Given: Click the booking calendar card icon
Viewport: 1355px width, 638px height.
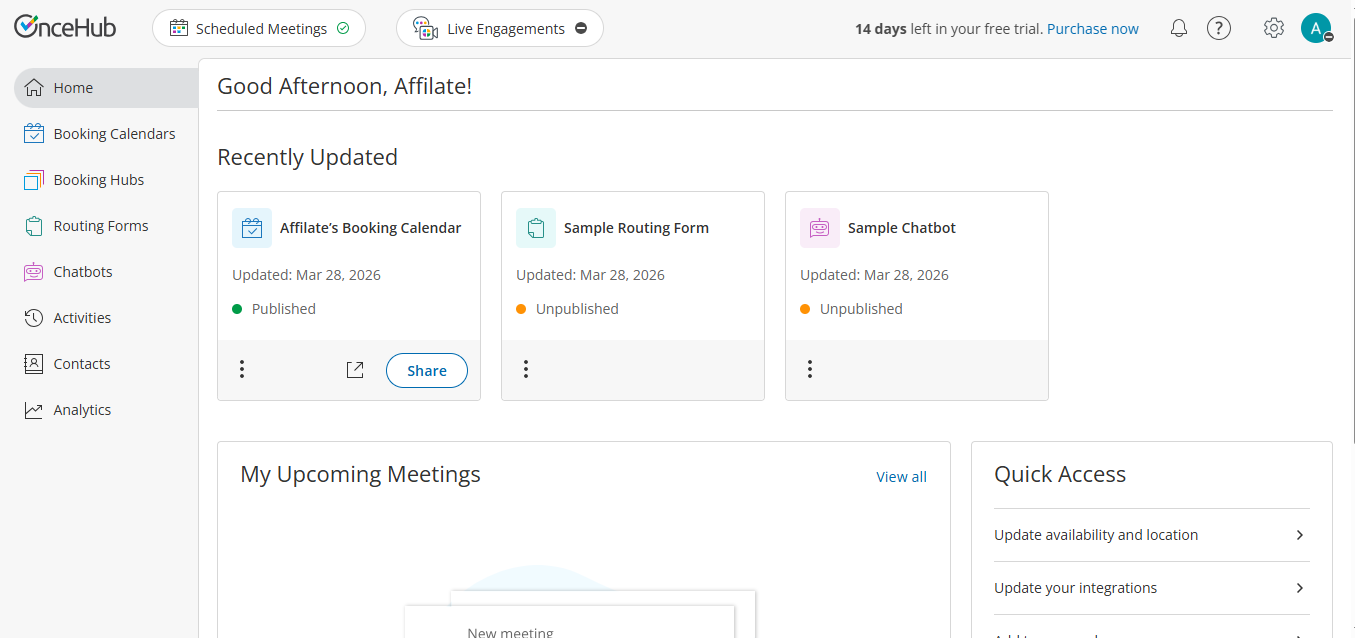Looking at the screenshot, I should click(x=252, y=228).
